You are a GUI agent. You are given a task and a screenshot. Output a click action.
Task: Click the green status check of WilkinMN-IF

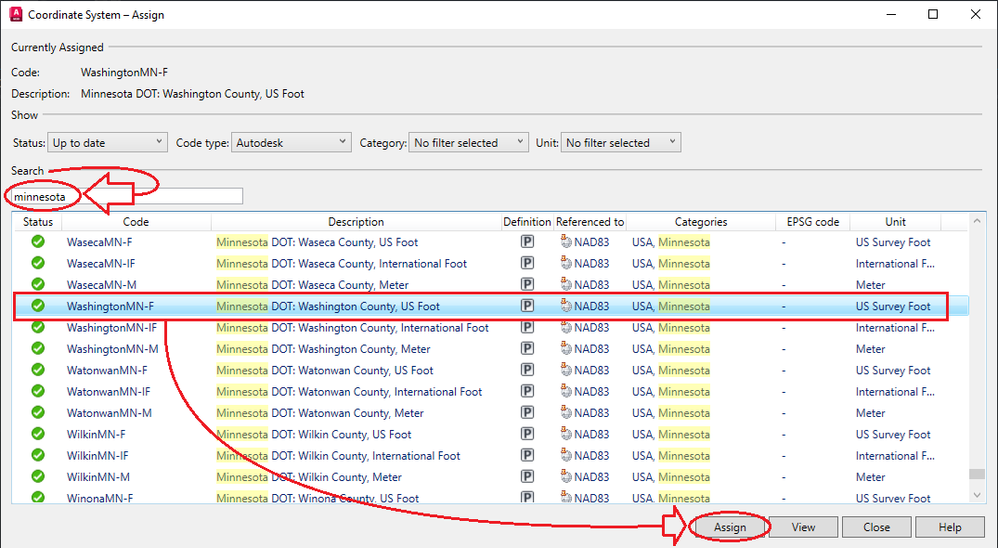(38, 455)
